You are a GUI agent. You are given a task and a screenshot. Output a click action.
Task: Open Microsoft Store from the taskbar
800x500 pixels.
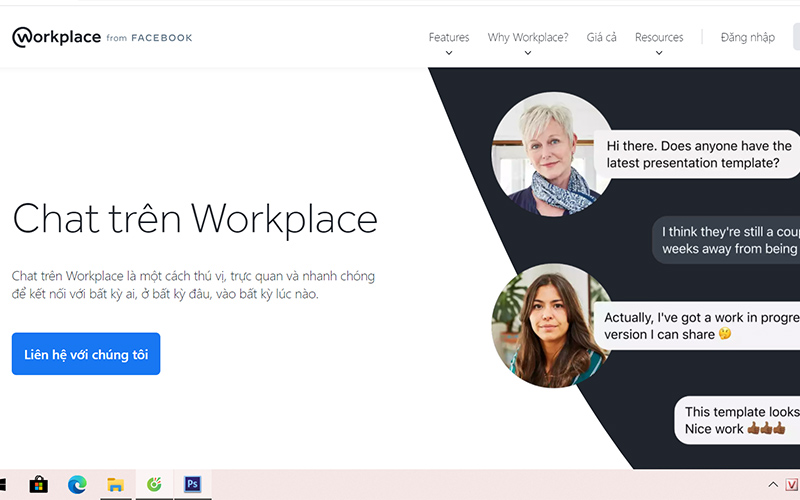point(38,484)
